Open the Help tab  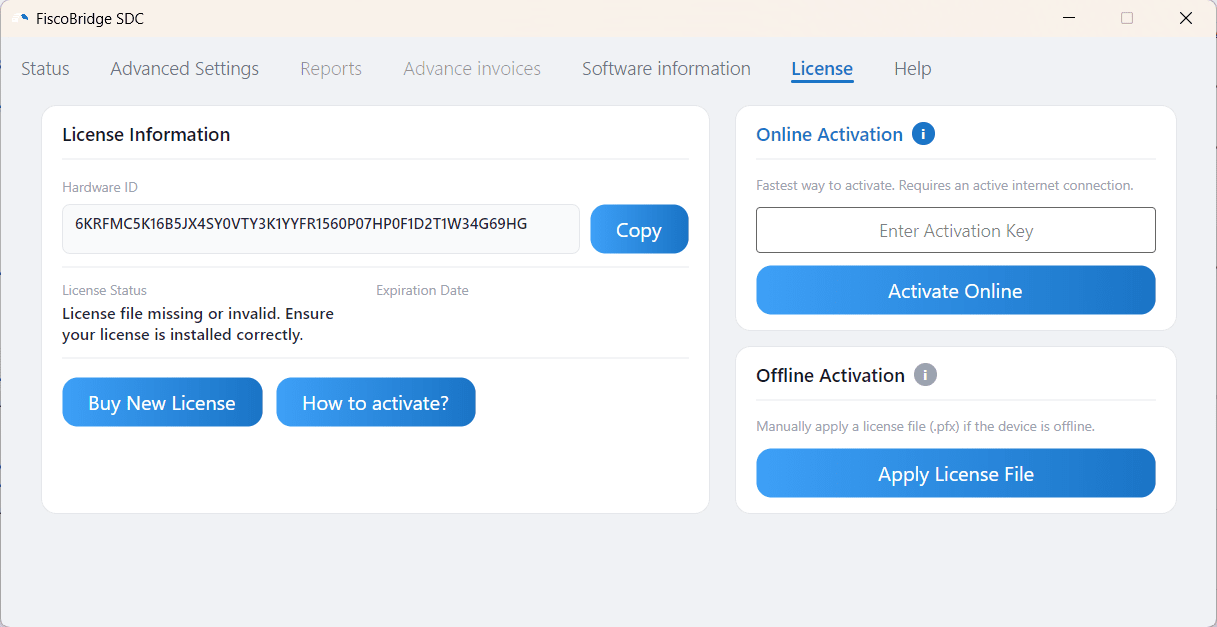[913, 69]
